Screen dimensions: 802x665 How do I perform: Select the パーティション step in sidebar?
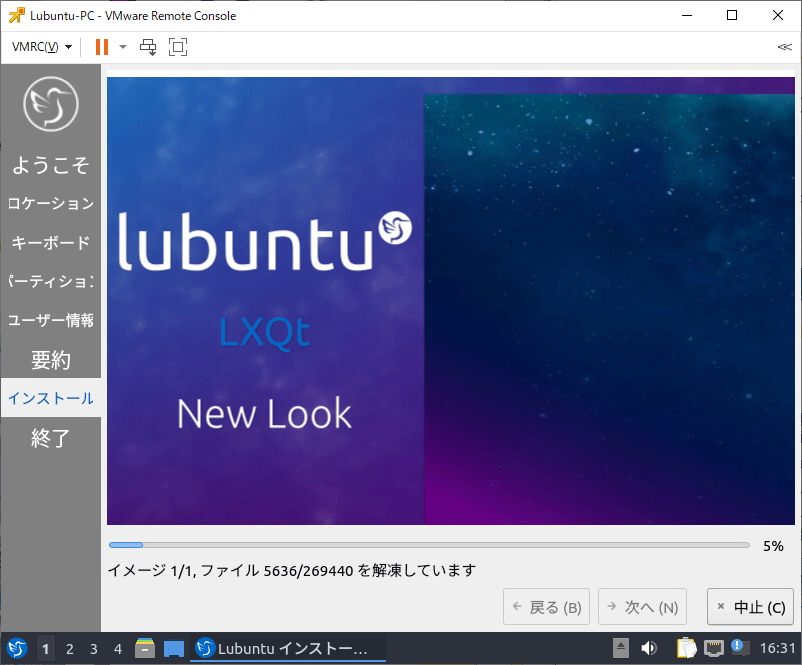[x=51, y=281]
